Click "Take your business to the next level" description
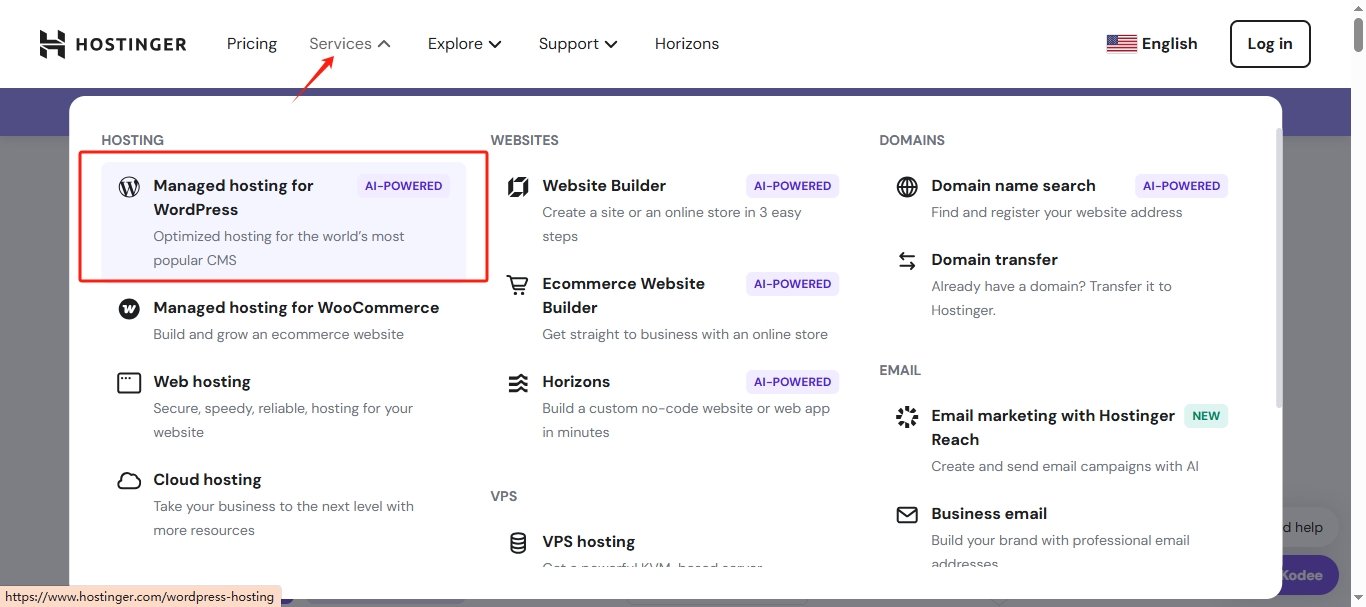This screenshot has width=1366, height=607. 284,518
